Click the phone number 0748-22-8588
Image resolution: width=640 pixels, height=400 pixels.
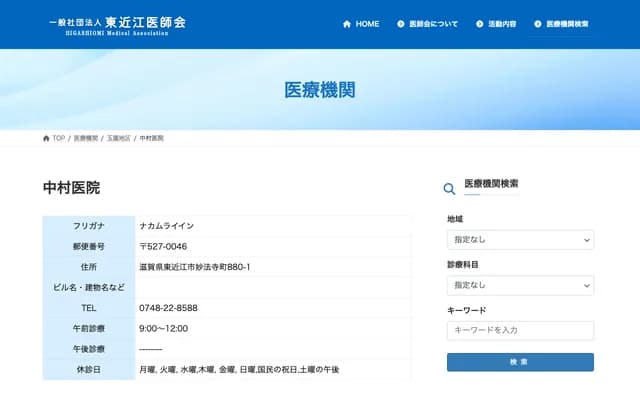tap(168, 308)
